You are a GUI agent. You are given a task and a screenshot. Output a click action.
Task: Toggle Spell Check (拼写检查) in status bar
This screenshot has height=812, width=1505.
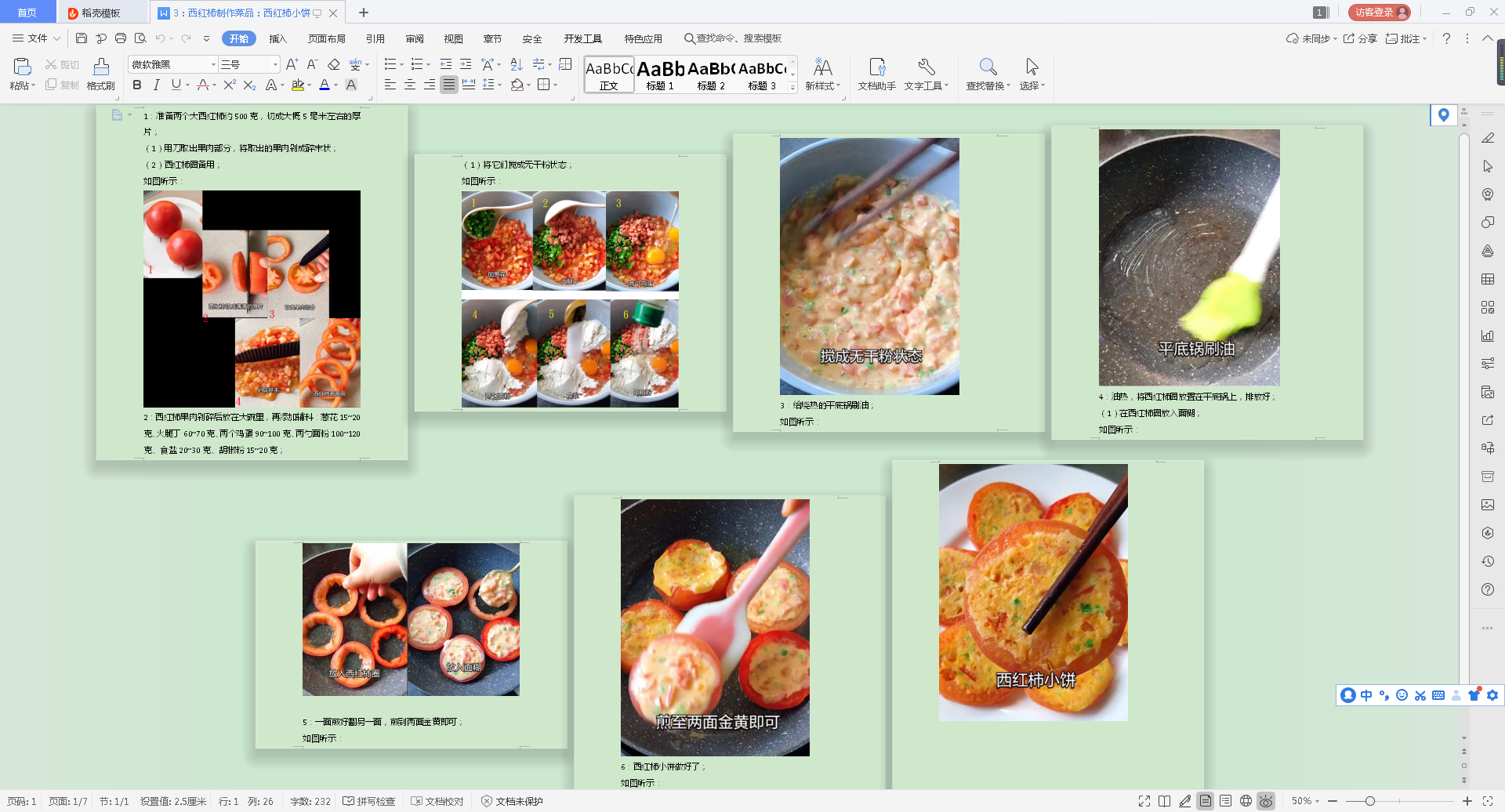(369, 801)
